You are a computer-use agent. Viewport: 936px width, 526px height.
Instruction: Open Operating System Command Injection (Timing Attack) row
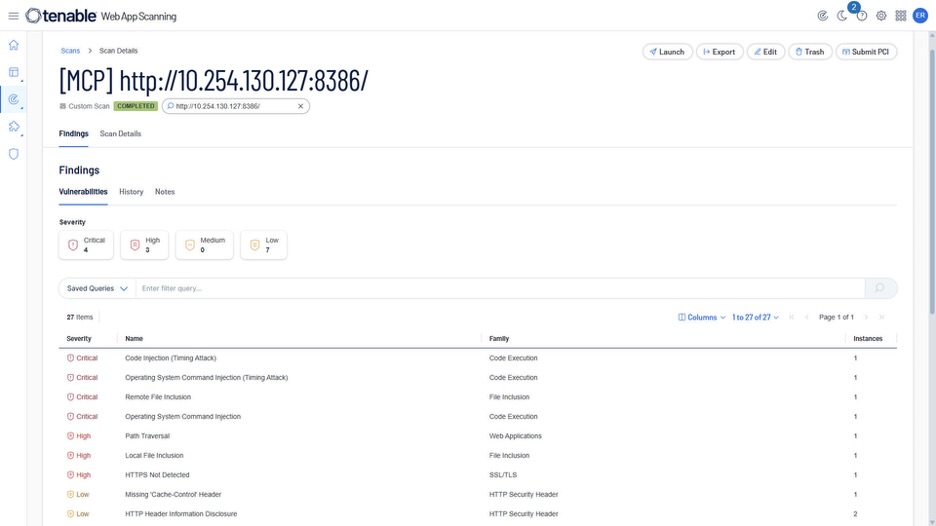[478, 377]
